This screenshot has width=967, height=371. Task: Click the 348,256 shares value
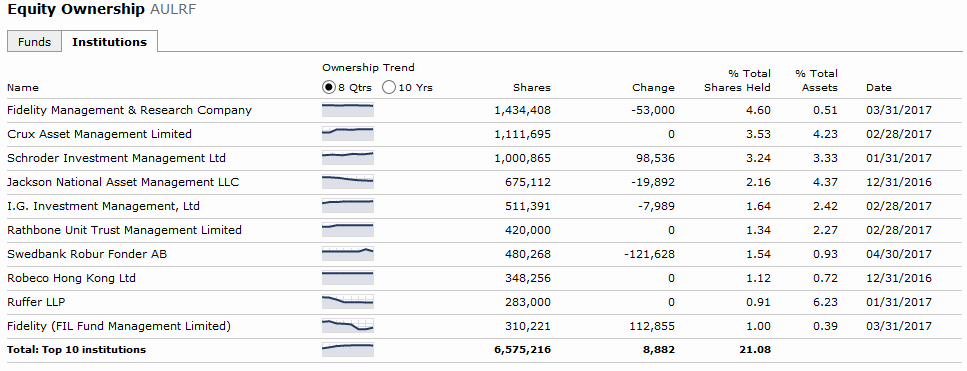tap(529, 279)
